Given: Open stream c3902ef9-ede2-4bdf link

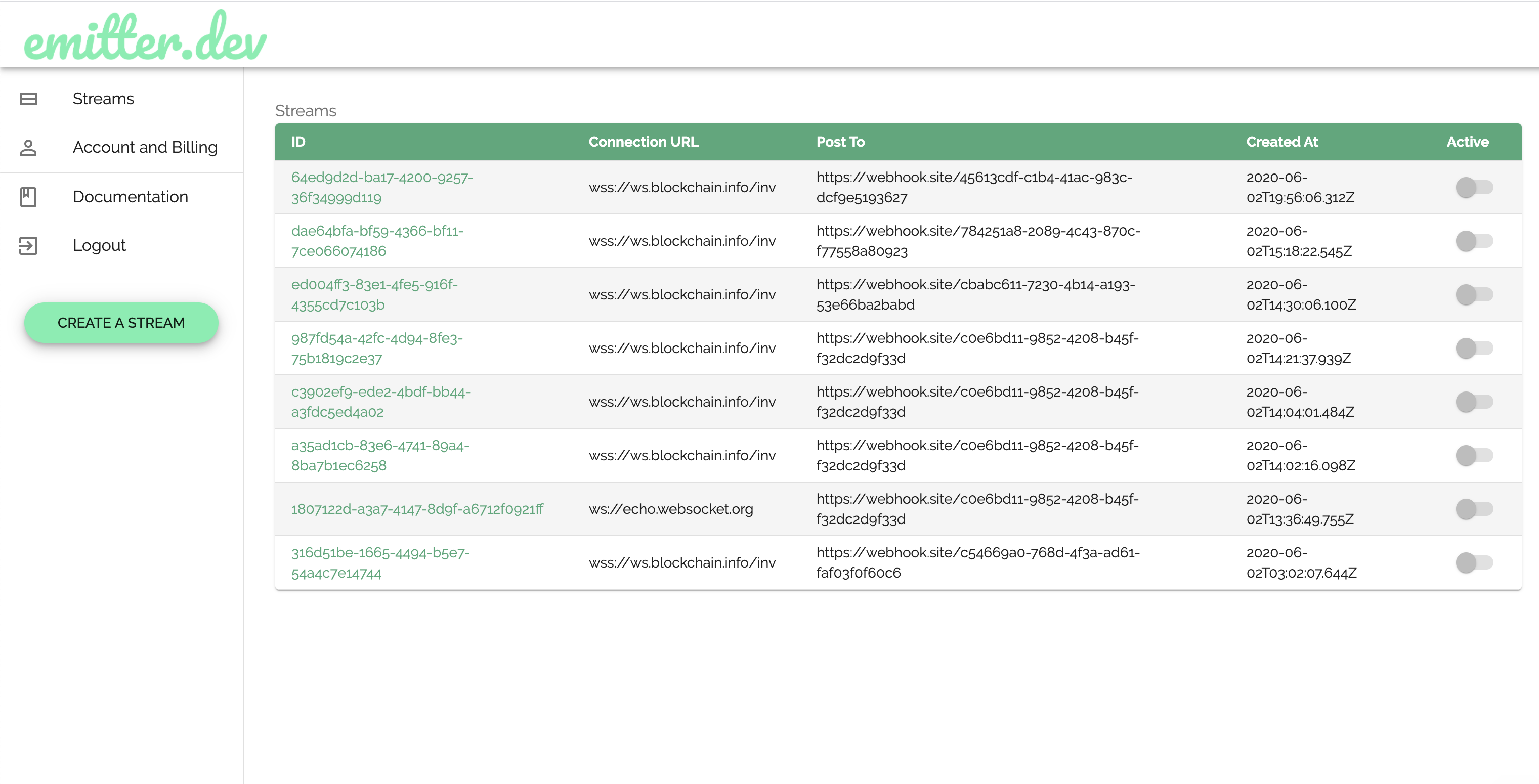Looking at the screenshot, I should click(x=380, y=402).
